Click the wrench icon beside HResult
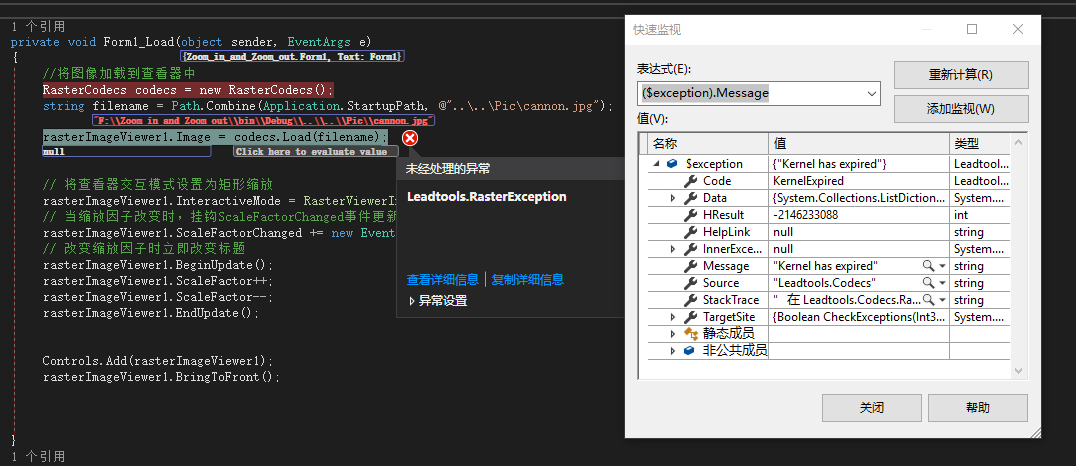 click(691, 215)
